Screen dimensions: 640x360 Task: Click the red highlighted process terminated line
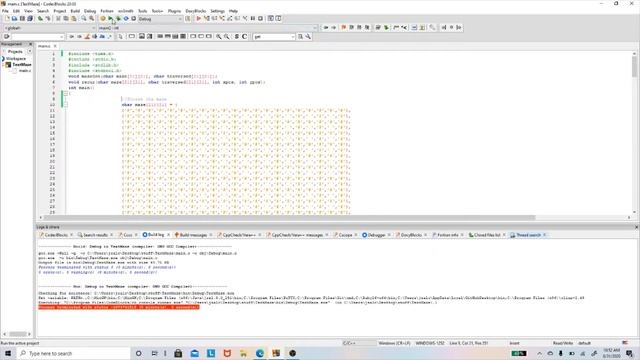point(119,307)
